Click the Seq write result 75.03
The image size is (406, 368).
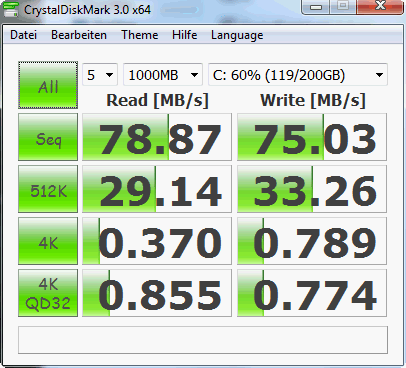tap(312, 137)
